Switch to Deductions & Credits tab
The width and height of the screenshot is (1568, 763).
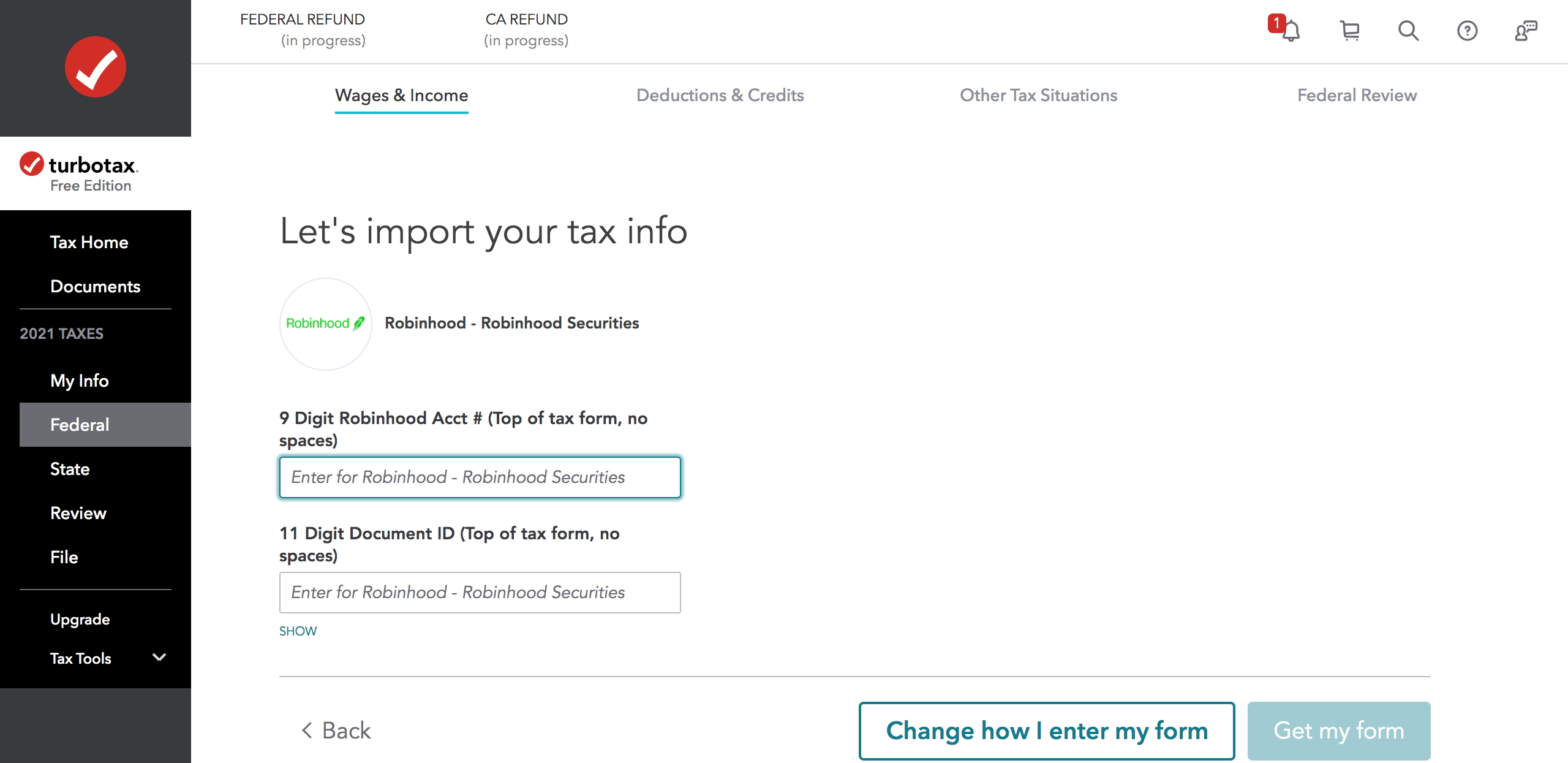pyautogui.click(x=720, y=96)
